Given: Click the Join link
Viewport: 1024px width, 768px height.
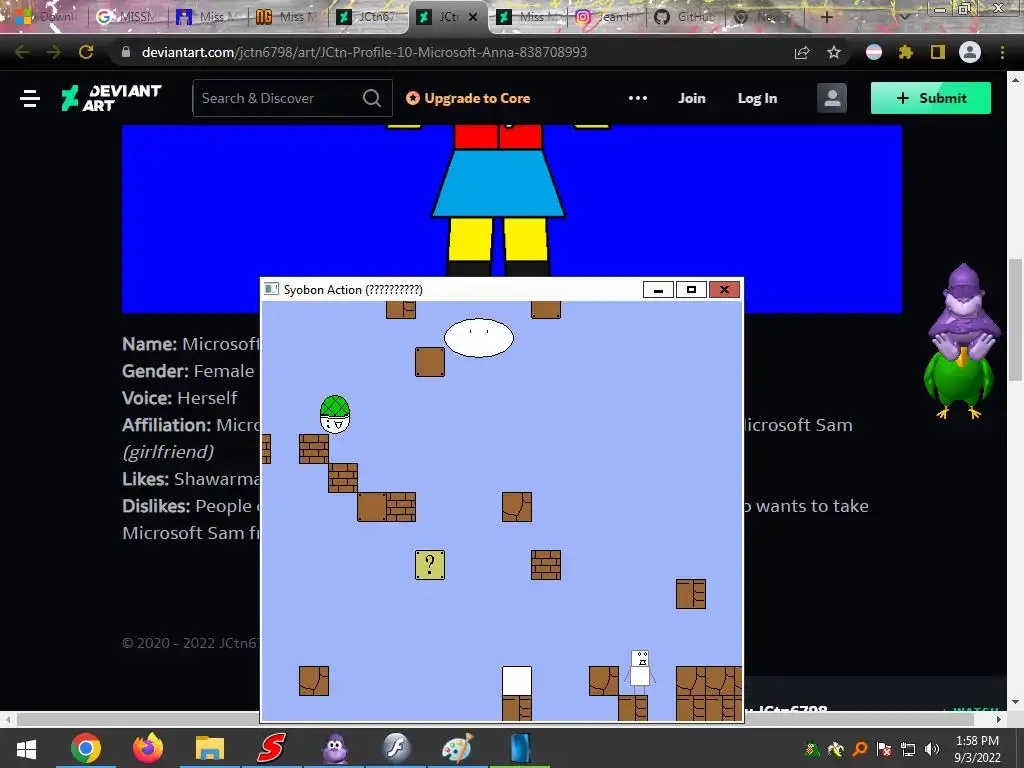Looking at the screenshot, I should pyautogui.click(x=692, y=98).
